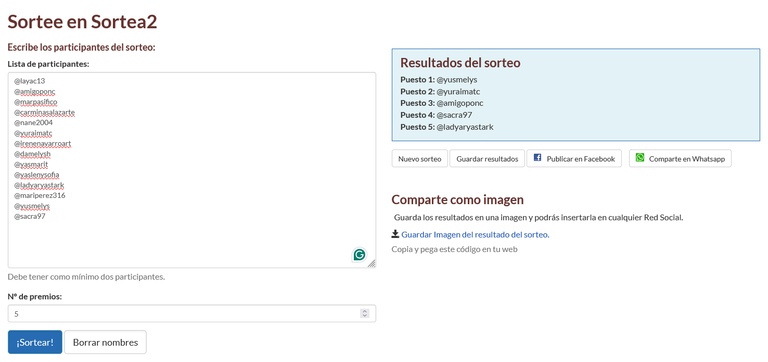Select Comparte en Whatsapp
The image size is (768, 362).
680,159
